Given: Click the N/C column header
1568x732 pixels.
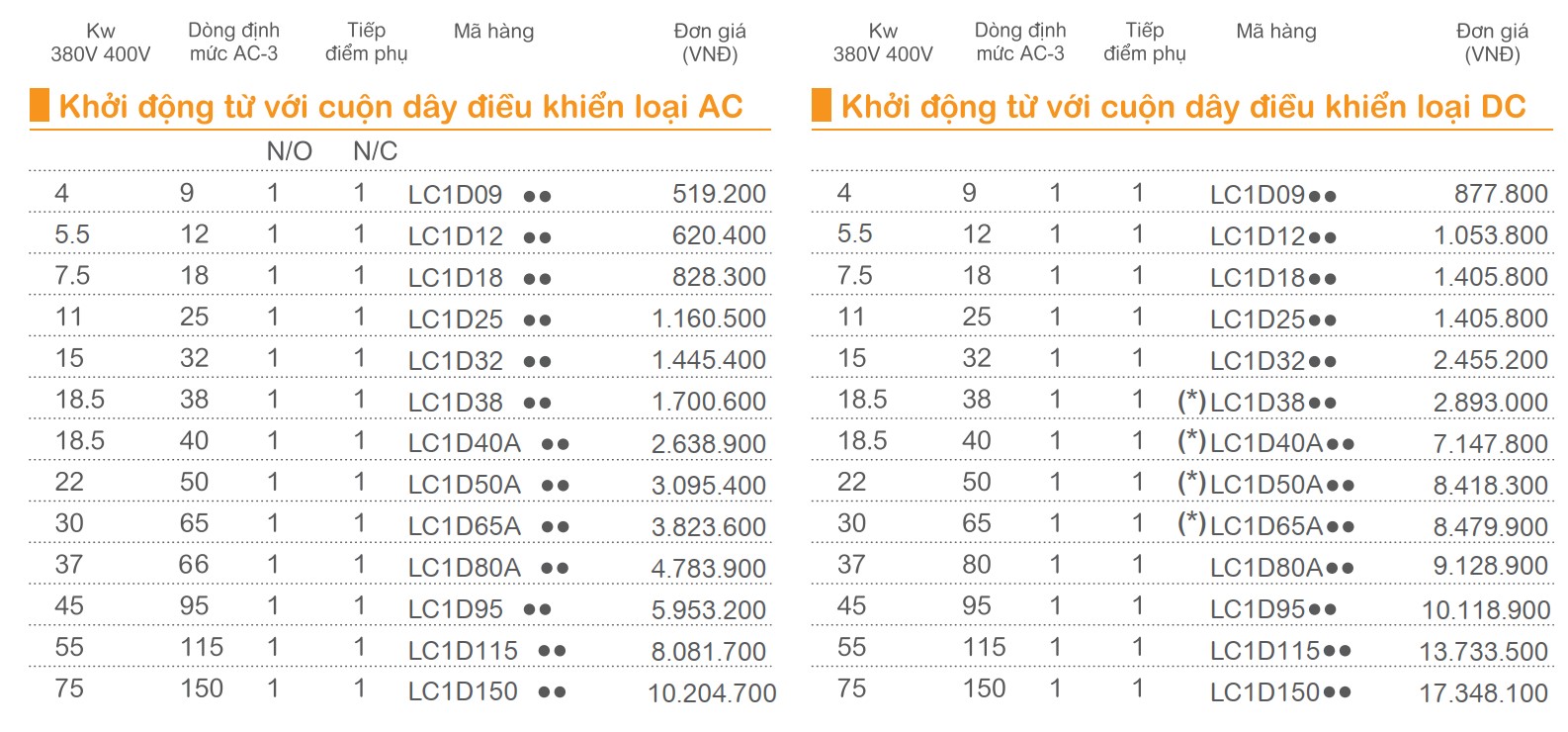Looking at the screenshot, I should 375,151.
